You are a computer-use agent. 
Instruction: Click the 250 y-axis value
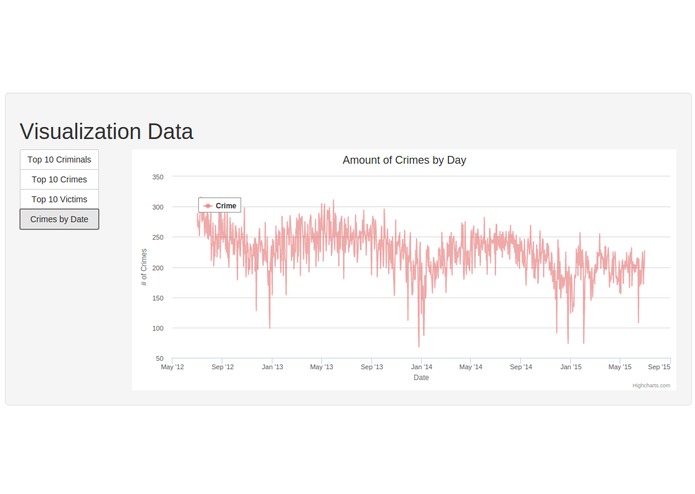[158, 237]
